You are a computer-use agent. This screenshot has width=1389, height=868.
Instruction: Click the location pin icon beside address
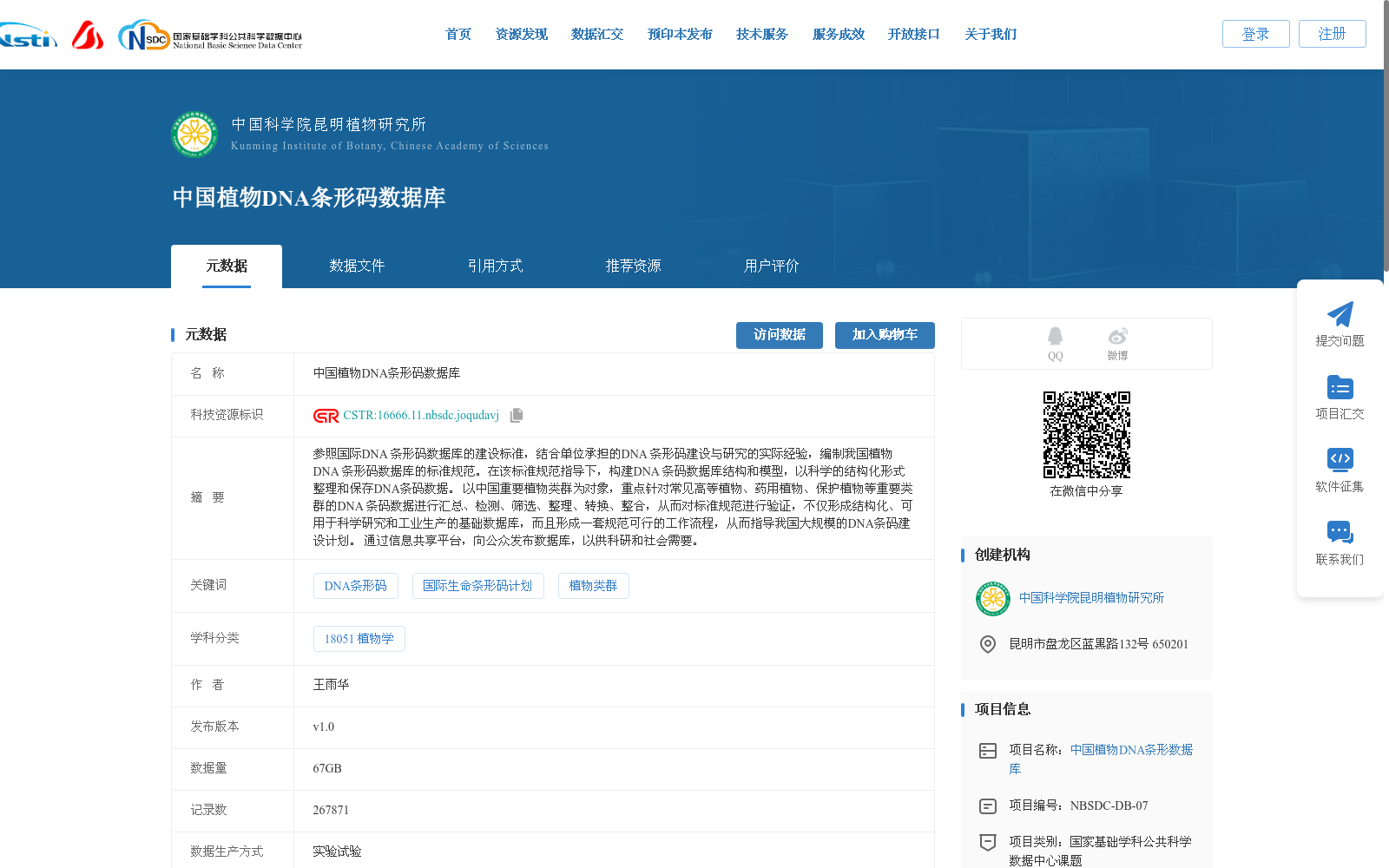coord(988,644)
